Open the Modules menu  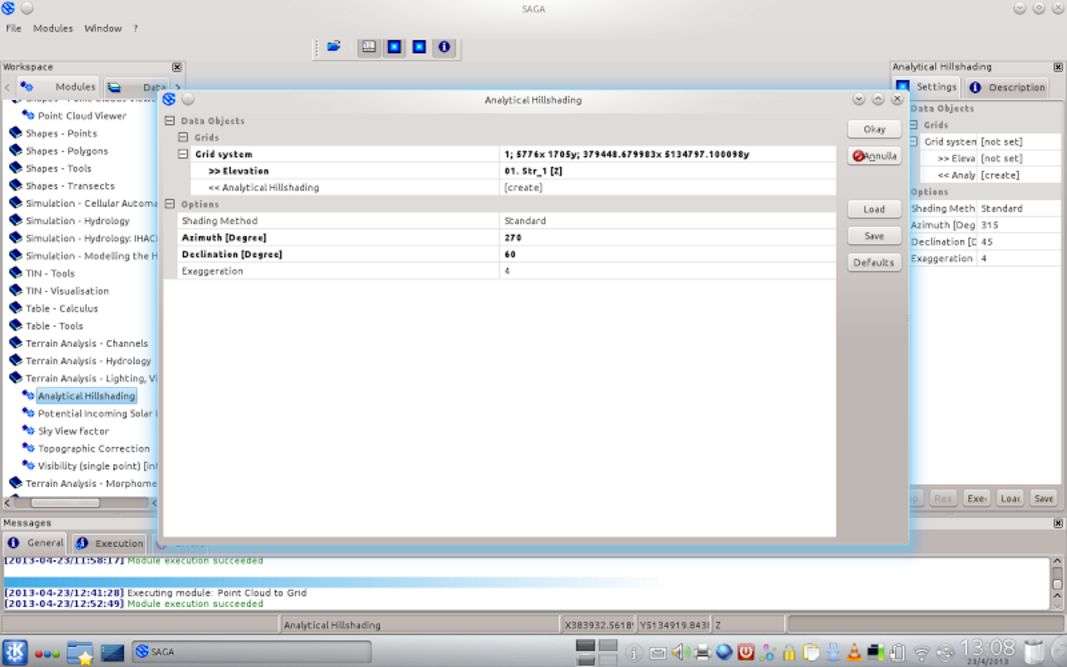click(x=53, y=28)
